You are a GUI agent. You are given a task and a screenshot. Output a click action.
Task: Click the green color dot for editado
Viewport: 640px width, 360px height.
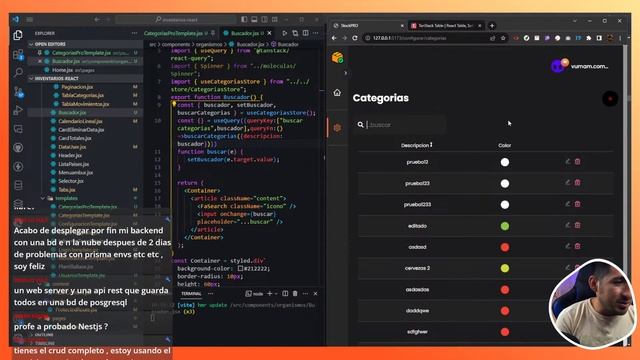pos(505,226)
